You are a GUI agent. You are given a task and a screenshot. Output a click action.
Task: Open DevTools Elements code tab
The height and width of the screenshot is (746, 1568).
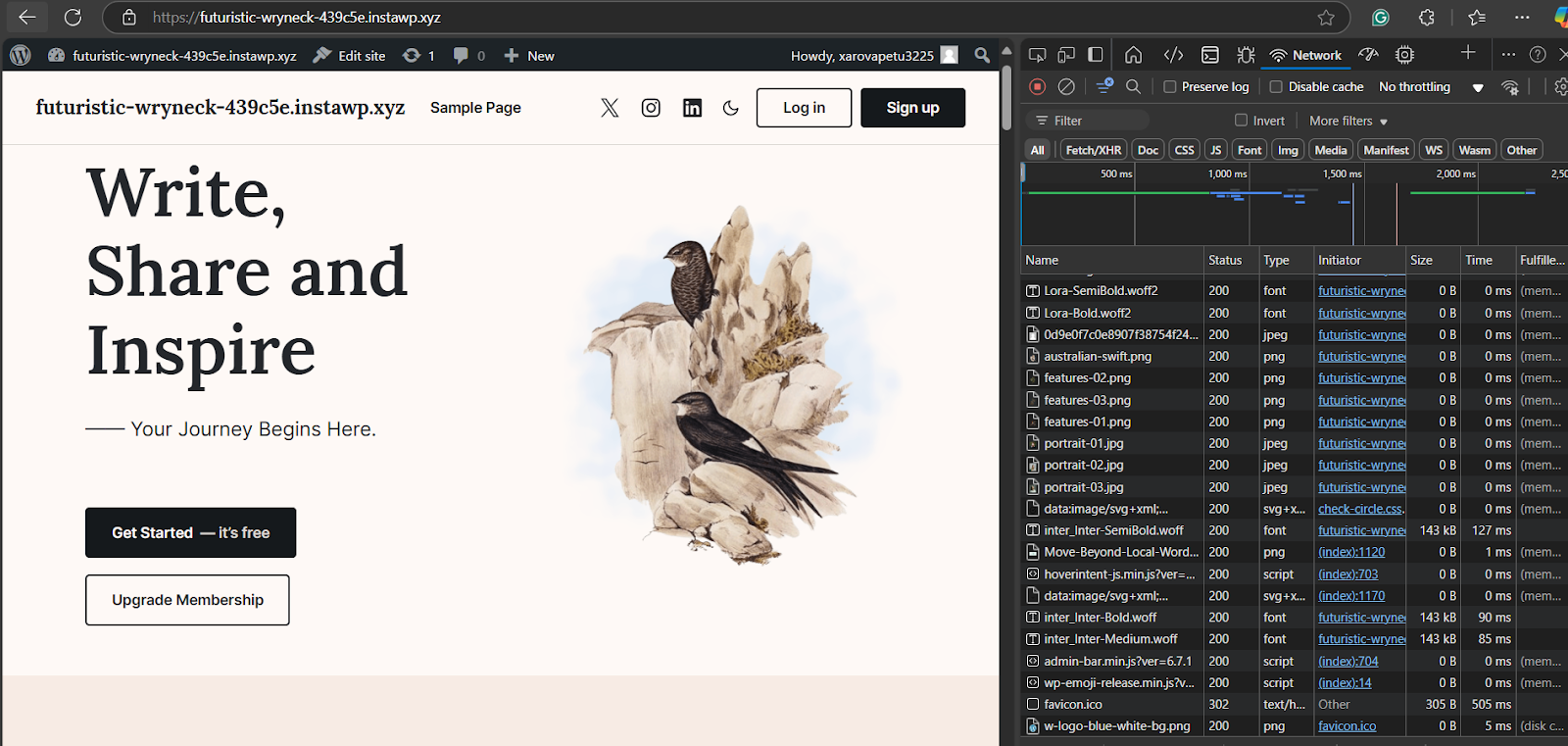pyautogui.click(x=1173, y=55)
